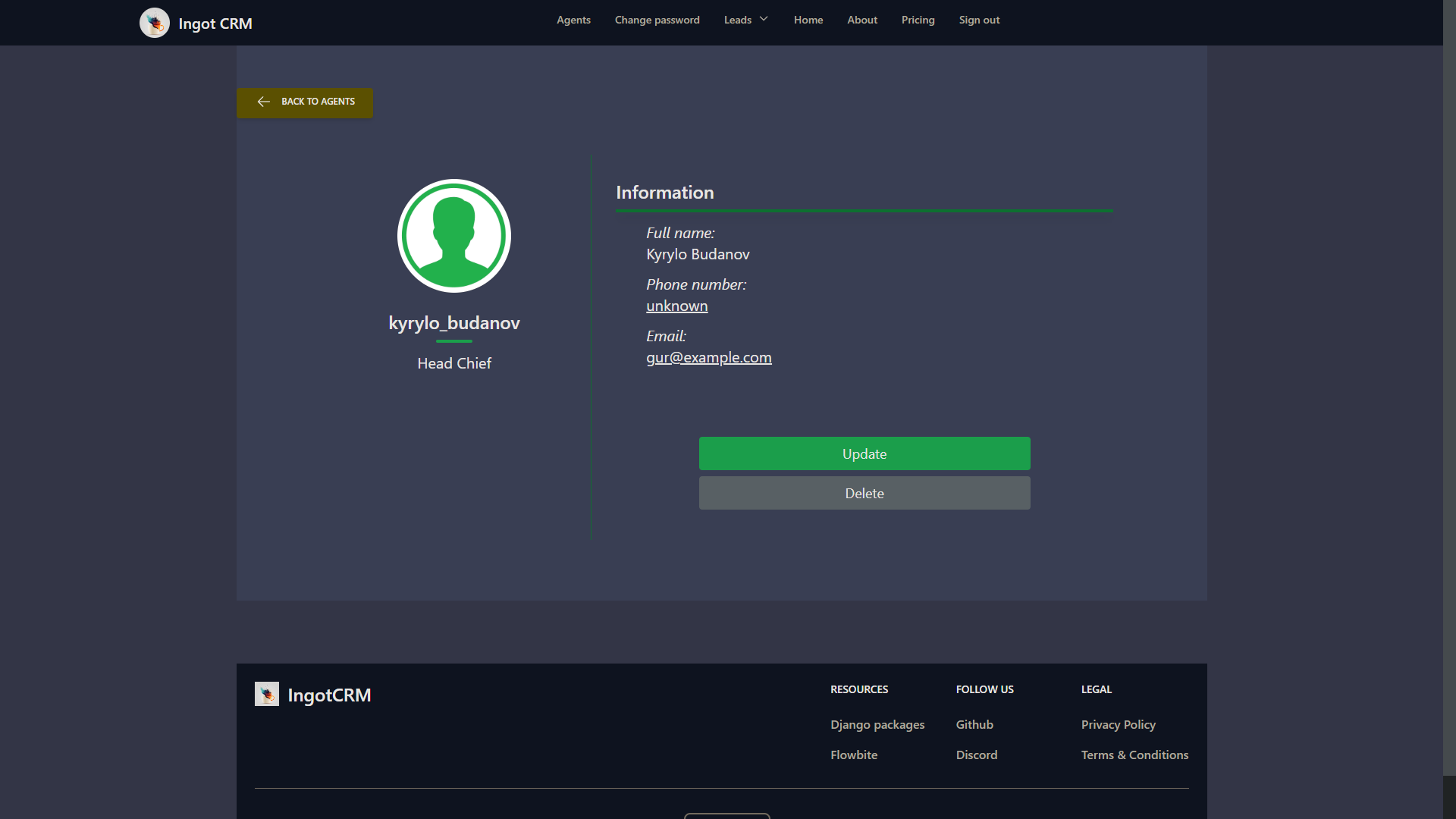This screenshot has height=819, width=1456.
Task: Click the FOLLOW US footer heading
Action: 984,689
